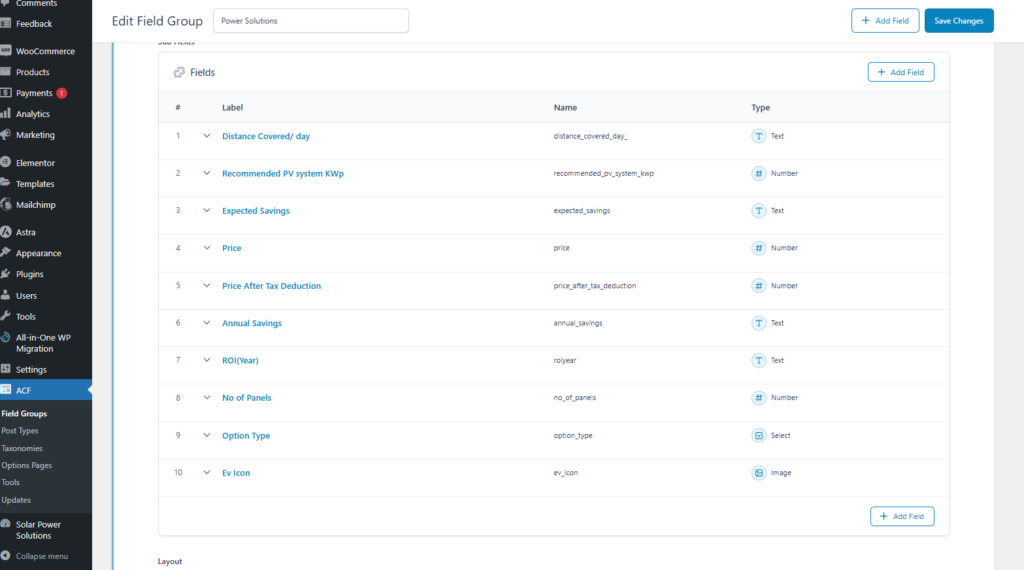Open the Solar Power Solutions icon
This screenshot has height=570, width=1024.
[6, 524]
